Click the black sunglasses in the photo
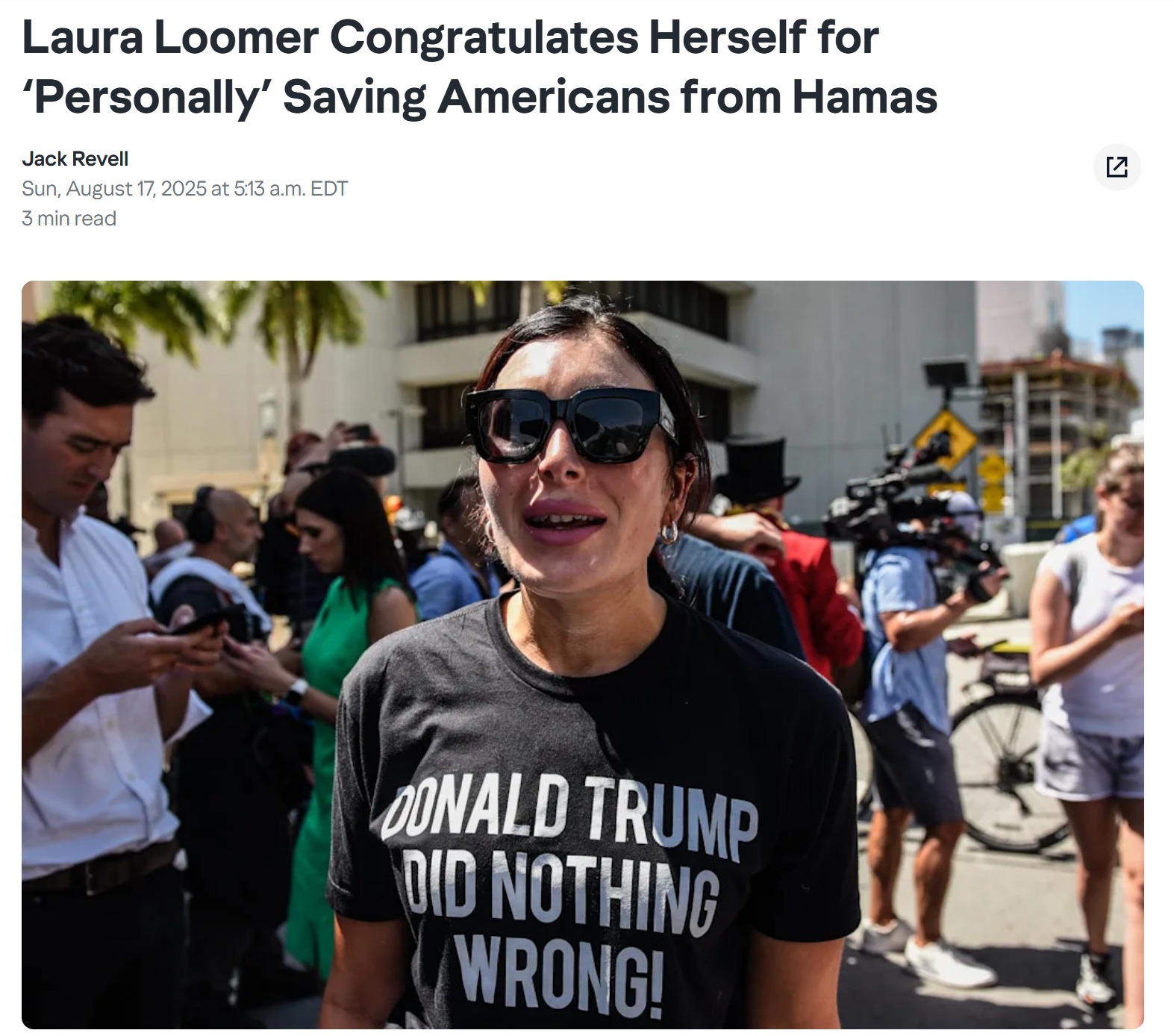 pos(572,424)
